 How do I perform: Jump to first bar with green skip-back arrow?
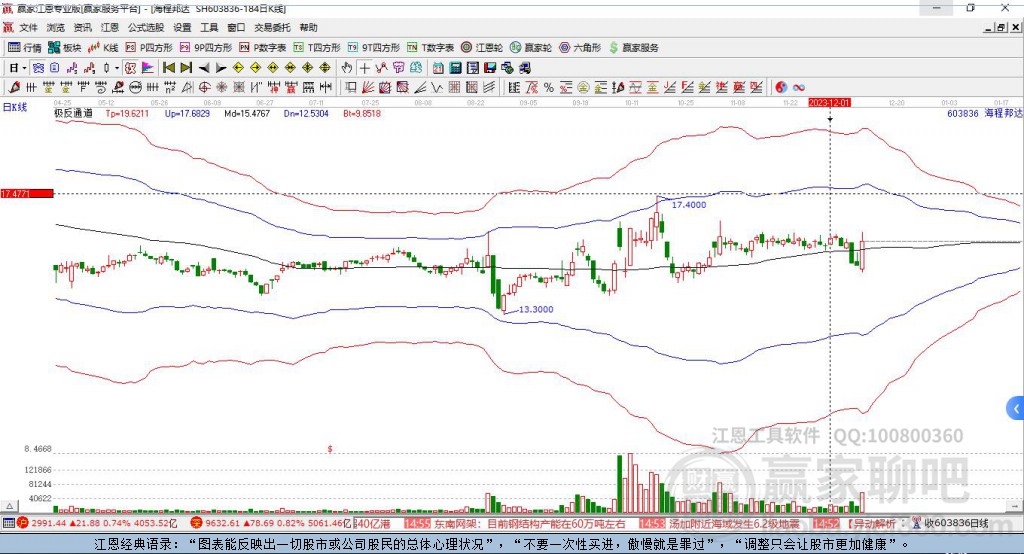click(x=168, y=68)
